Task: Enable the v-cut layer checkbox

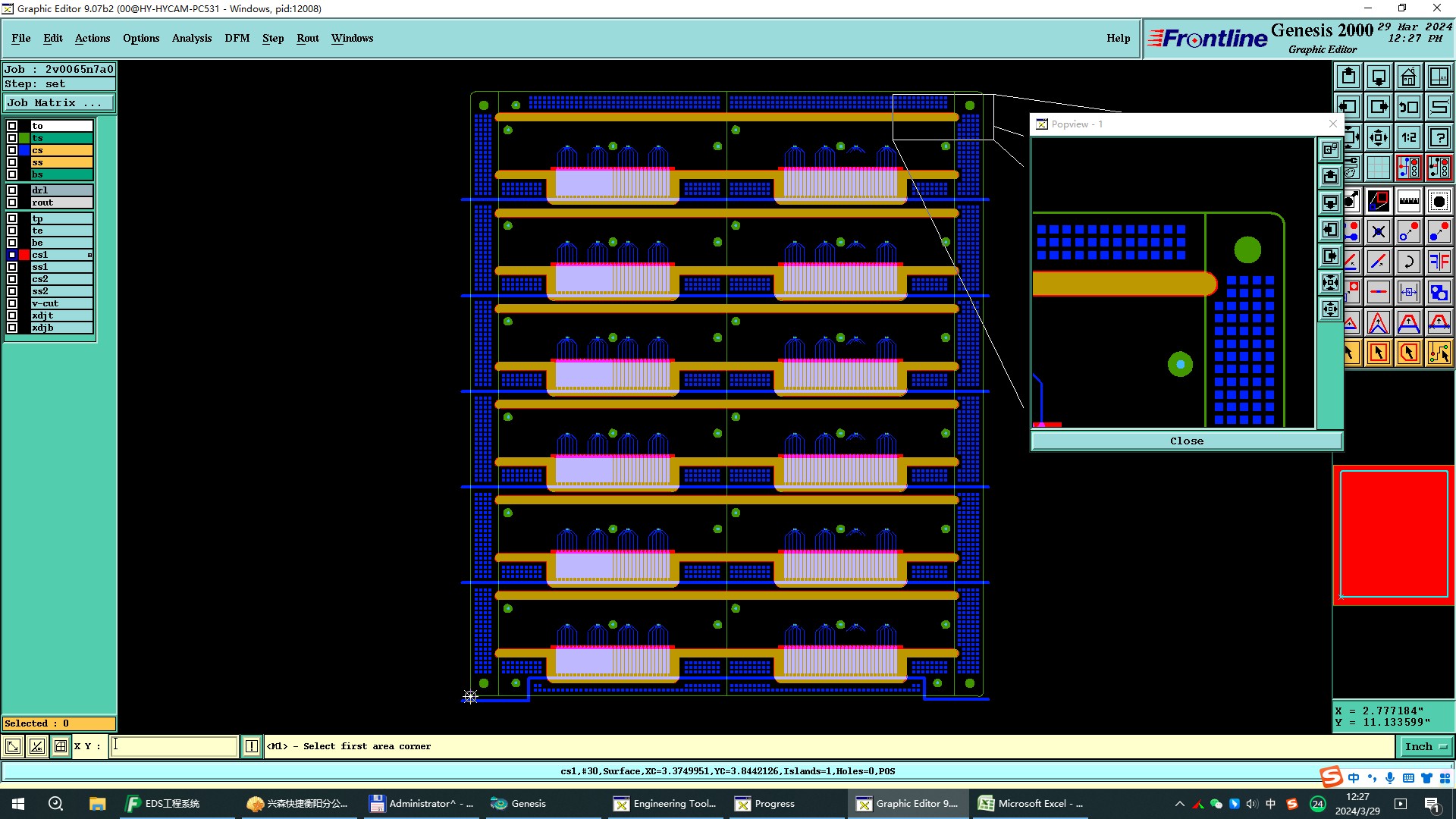Action: pos(12,303)
